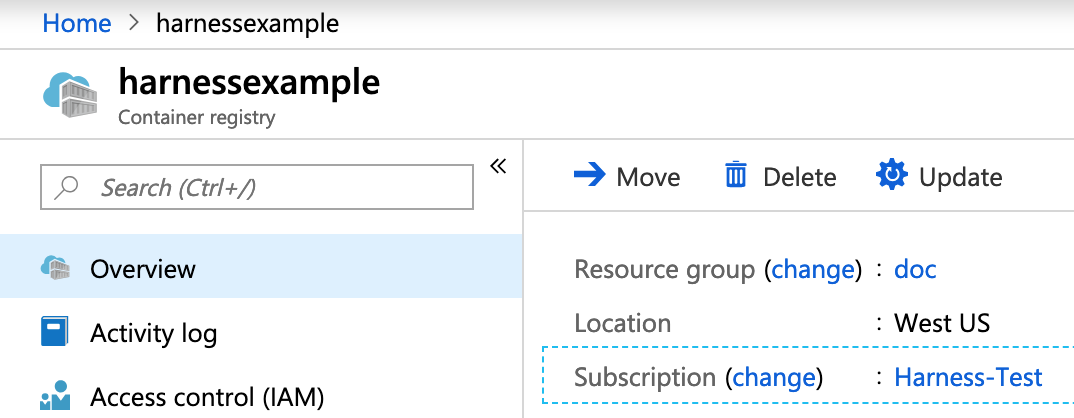Open the doc resource group link
Image resolution: width=1074 pixels, height=418 pixels.
[x=915, y=269]
